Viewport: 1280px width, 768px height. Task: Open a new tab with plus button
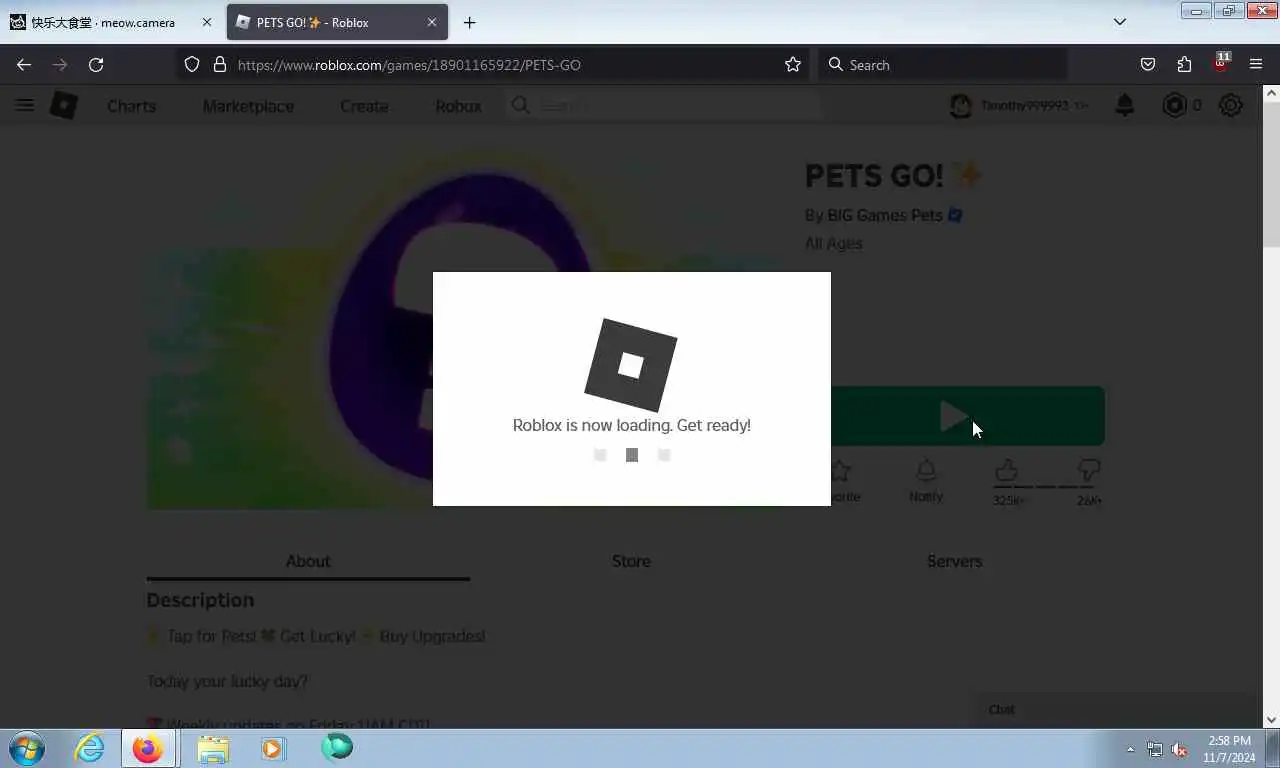[469, 22]
